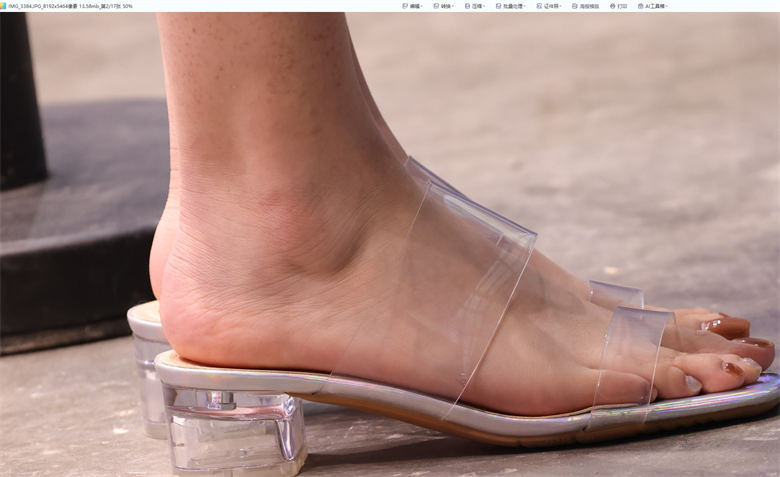
Task: Open the 证件照 (ID photo) dropdown
Action: [x=549, y=6]
